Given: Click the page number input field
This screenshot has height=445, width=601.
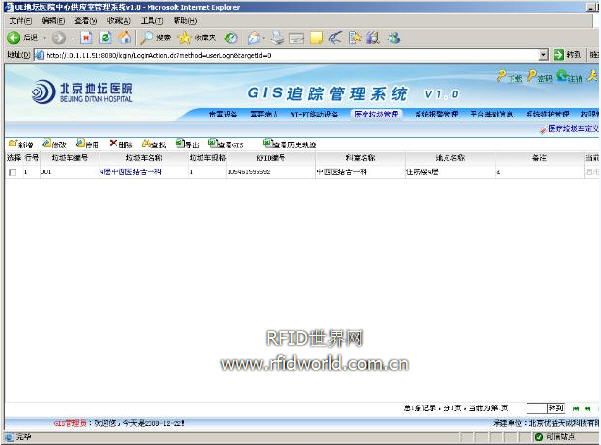Looking at the screenshot, I should point(535,408).
